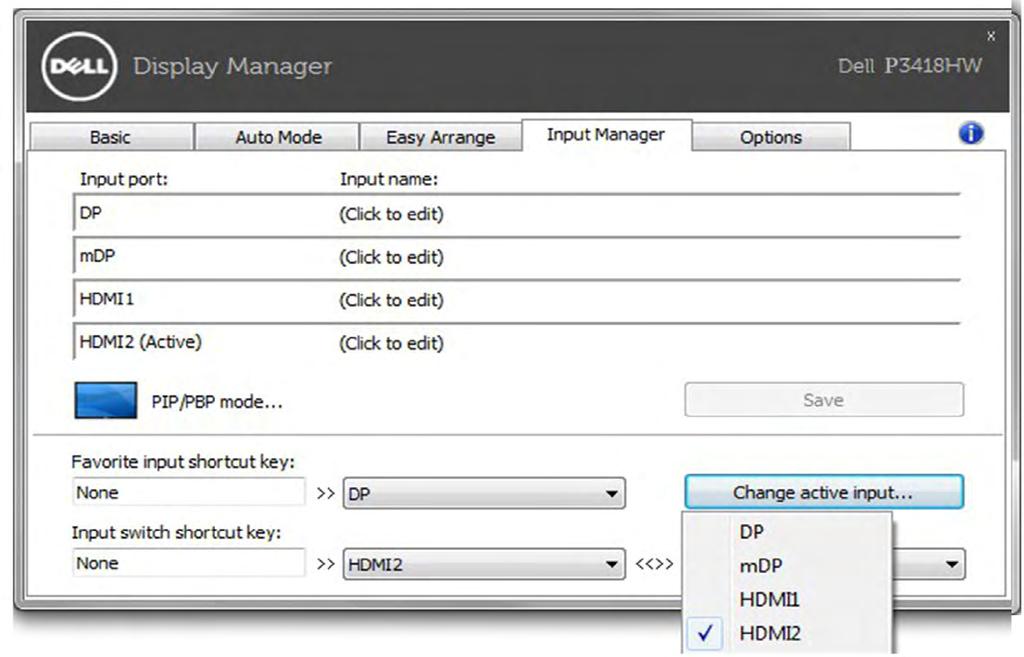This screenshot has width=1024, height=657.
Task: Open the Auto Mode tab
Action: 278,137
